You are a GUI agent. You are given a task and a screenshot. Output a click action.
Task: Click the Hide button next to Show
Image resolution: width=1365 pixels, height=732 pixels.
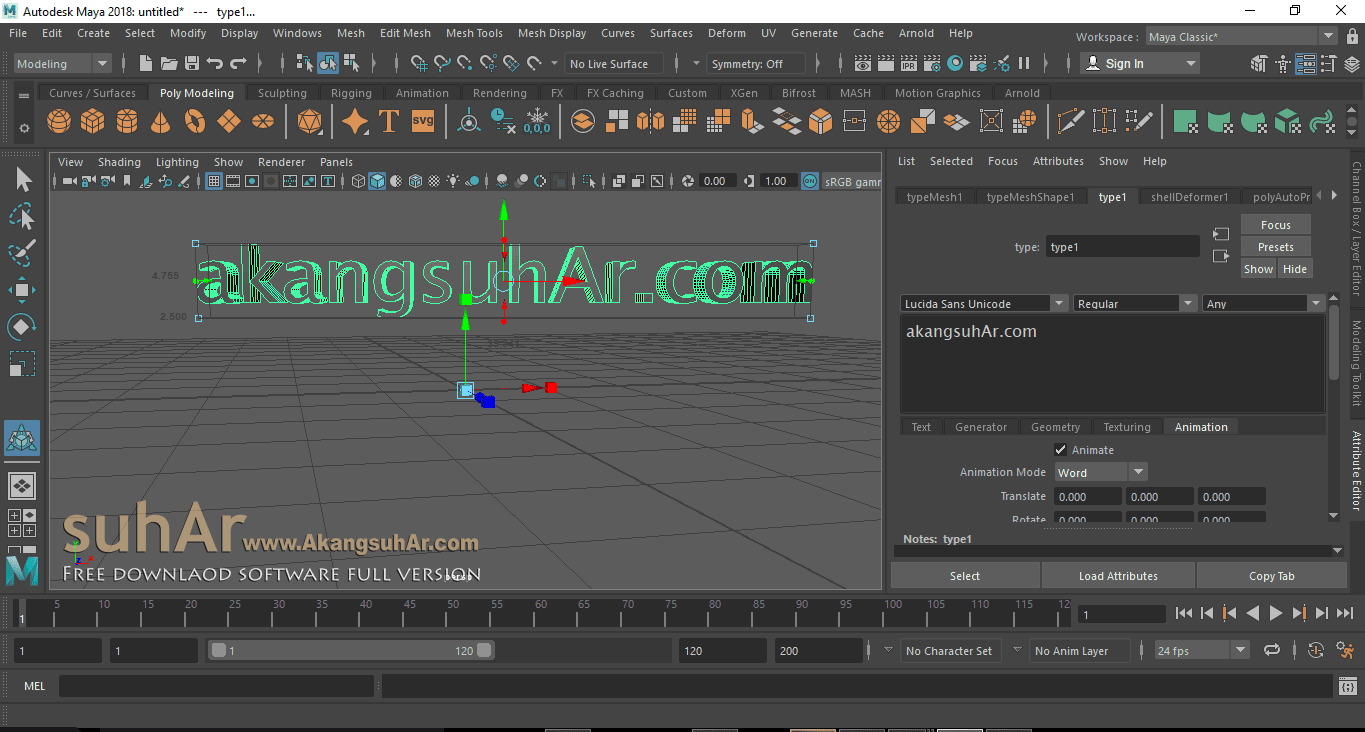[1294, 269]
